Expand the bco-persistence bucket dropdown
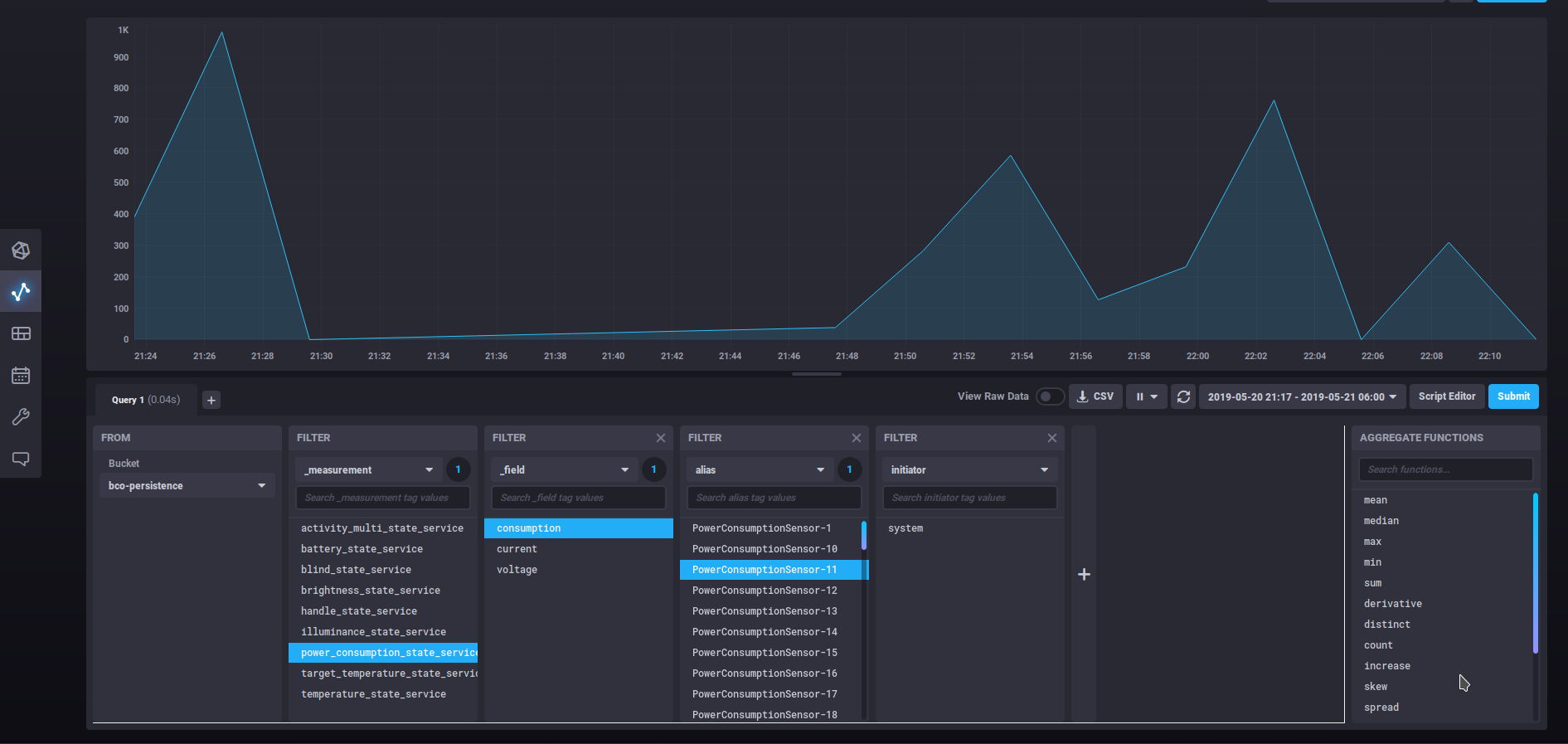 click(187, 485)
